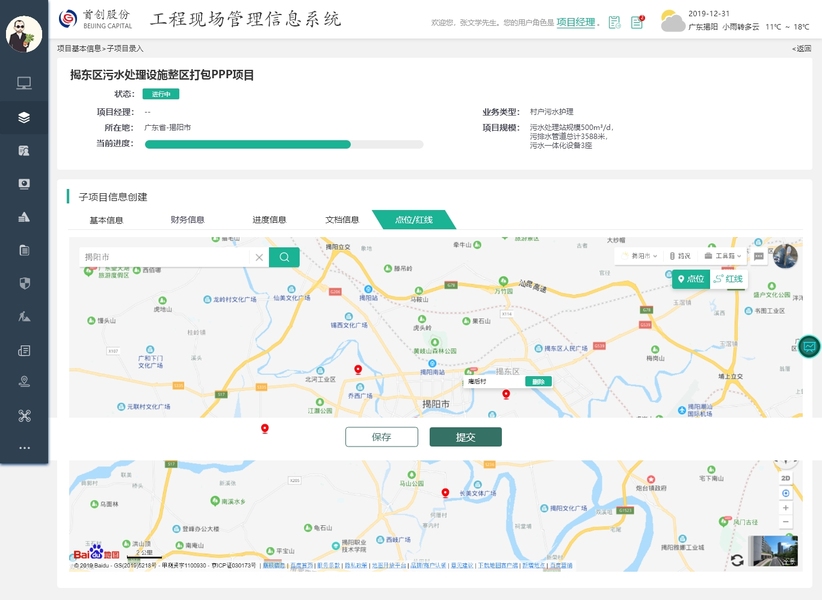Click the 当前进度 progress bar
The image size is (822, 600).
[284, 145]
